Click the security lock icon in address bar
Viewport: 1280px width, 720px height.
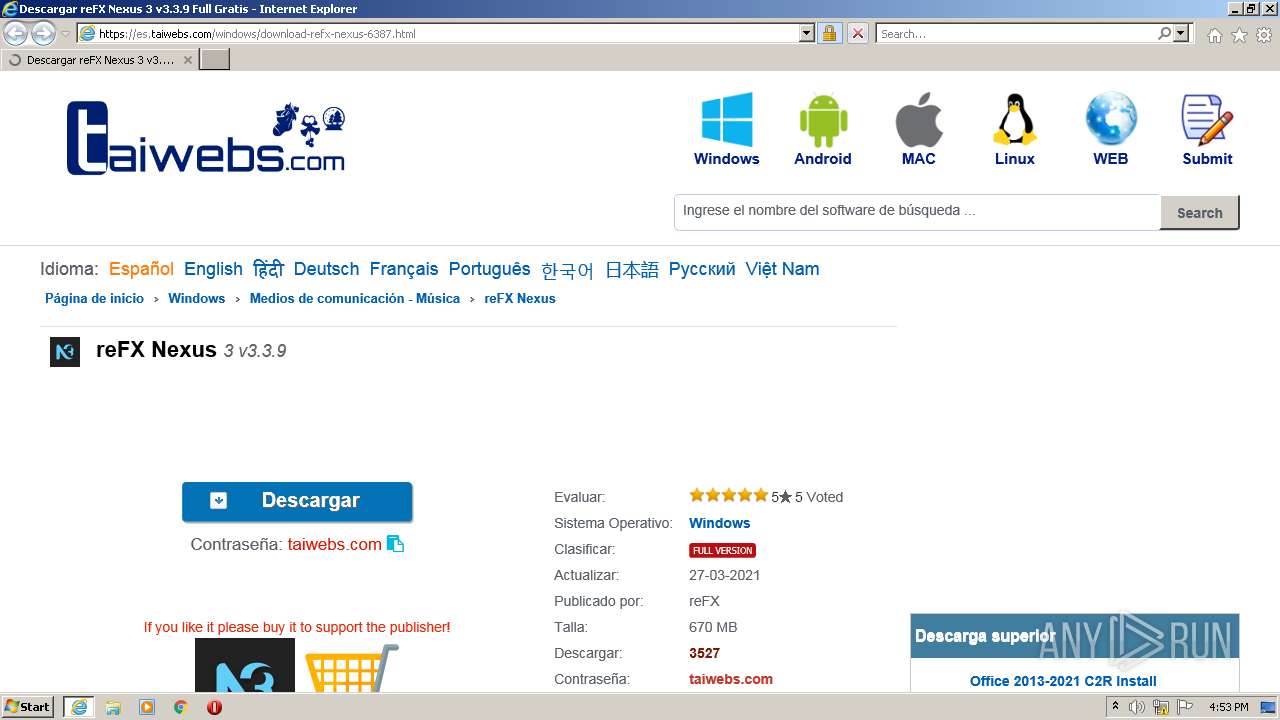click(x=829, y=33)
